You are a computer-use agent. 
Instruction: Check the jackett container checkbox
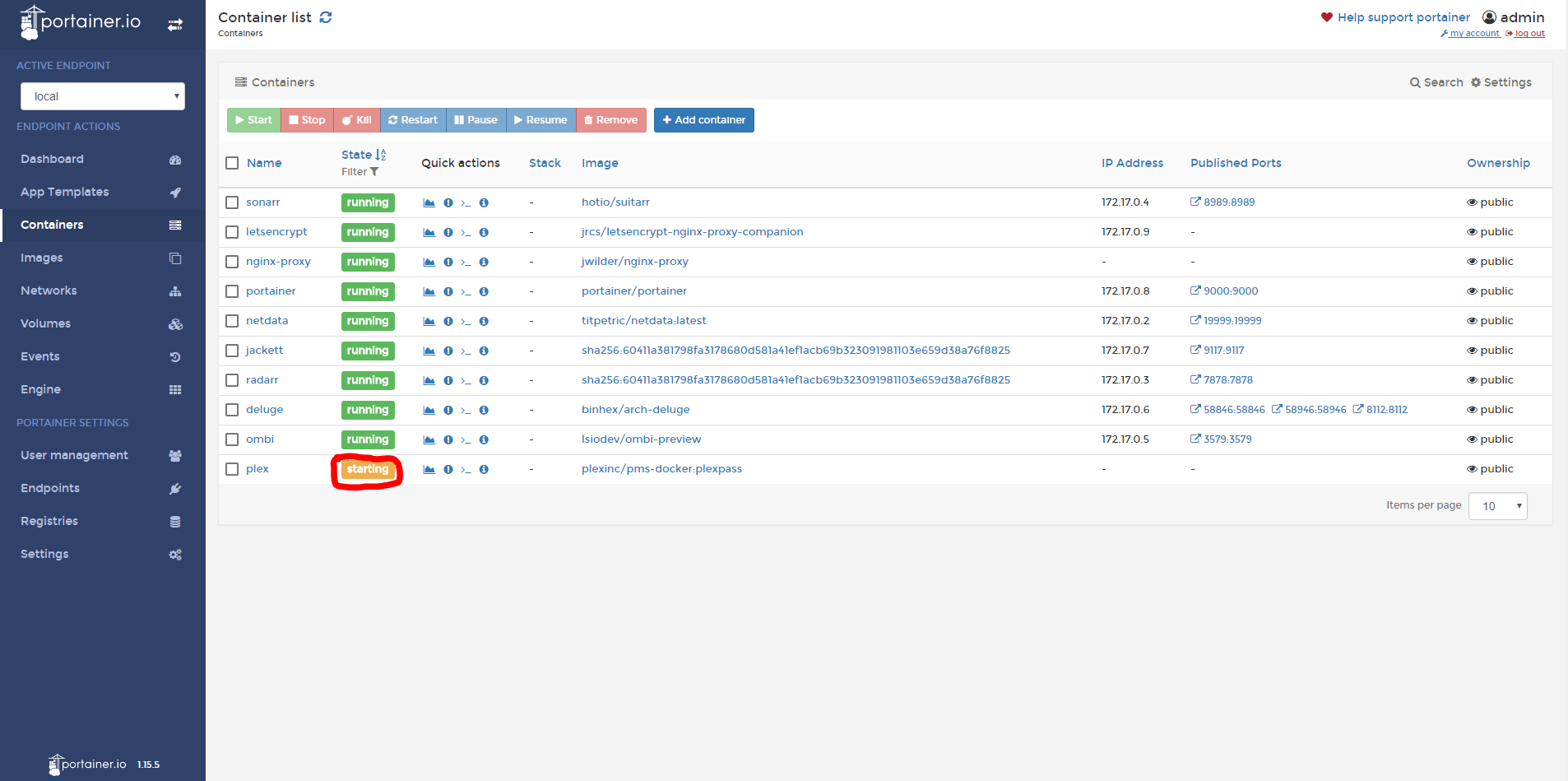(x=232, y=351)
